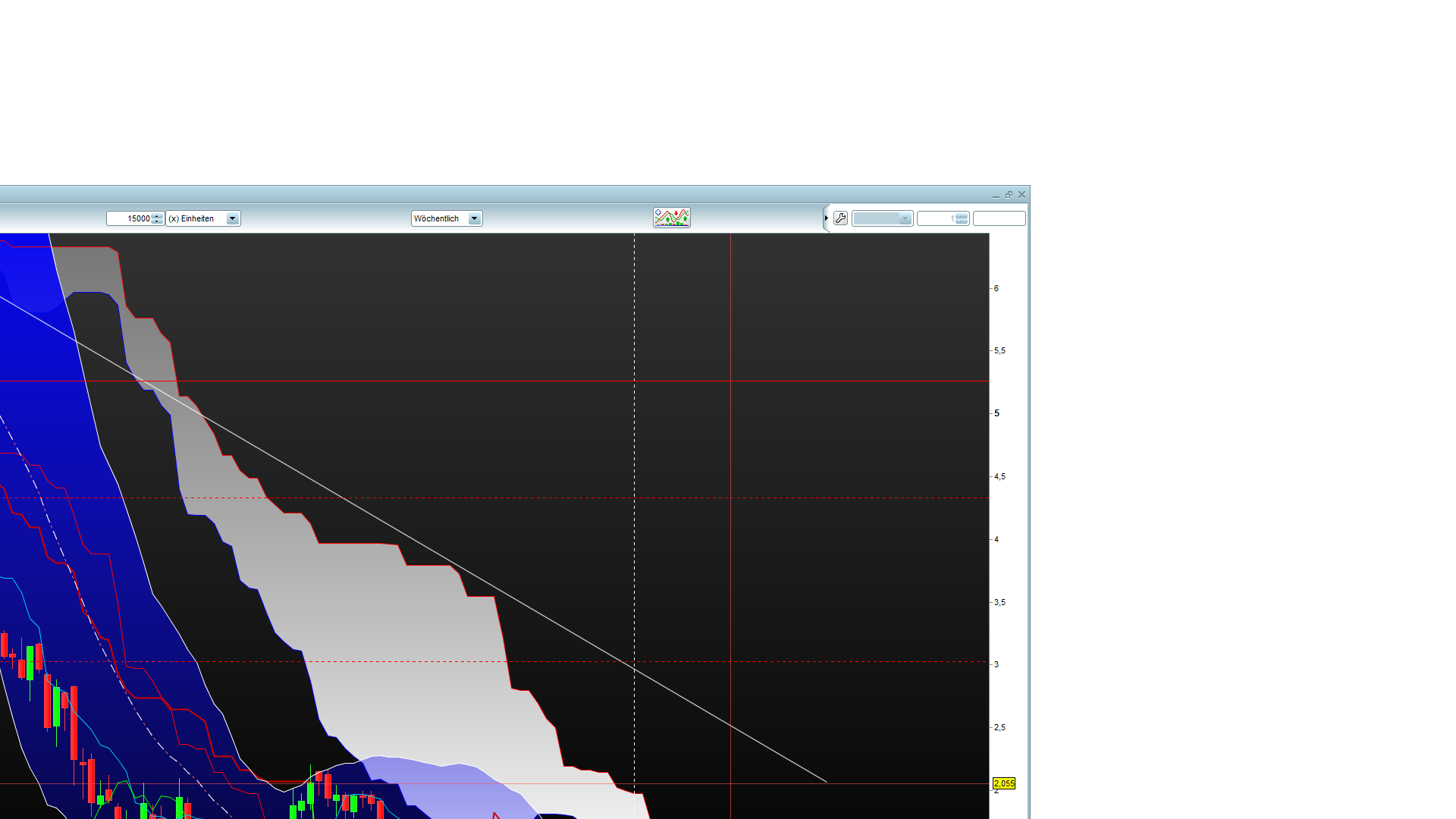The width and height of the screenshot is (1456, 819).
Task: Open the Einheiten units dropdown
Action: 232,218
